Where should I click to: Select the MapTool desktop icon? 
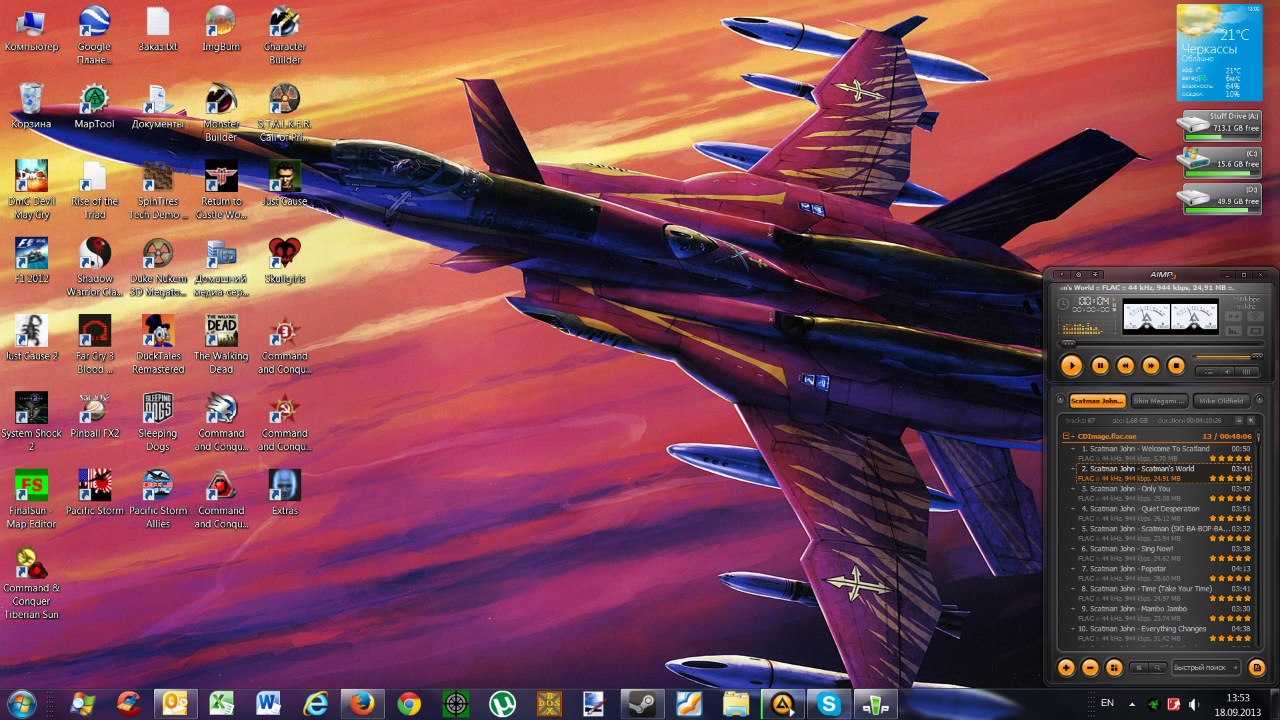point(94,106)
